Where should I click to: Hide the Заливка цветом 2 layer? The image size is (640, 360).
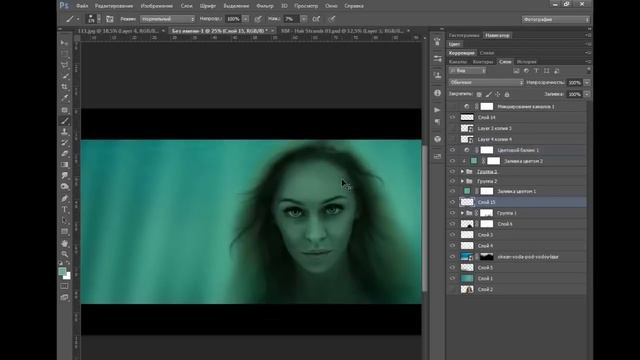tap(452, 161)
